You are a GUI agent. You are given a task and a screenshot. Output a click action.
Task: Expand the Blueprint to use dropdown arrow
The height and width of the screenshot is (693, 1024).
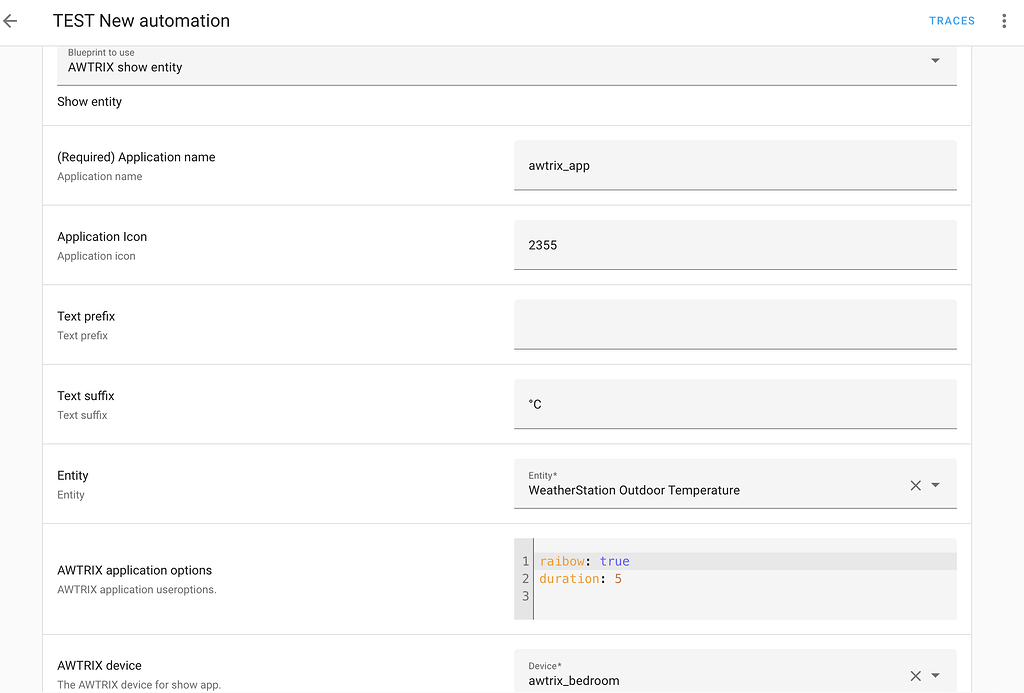(935, 61)
